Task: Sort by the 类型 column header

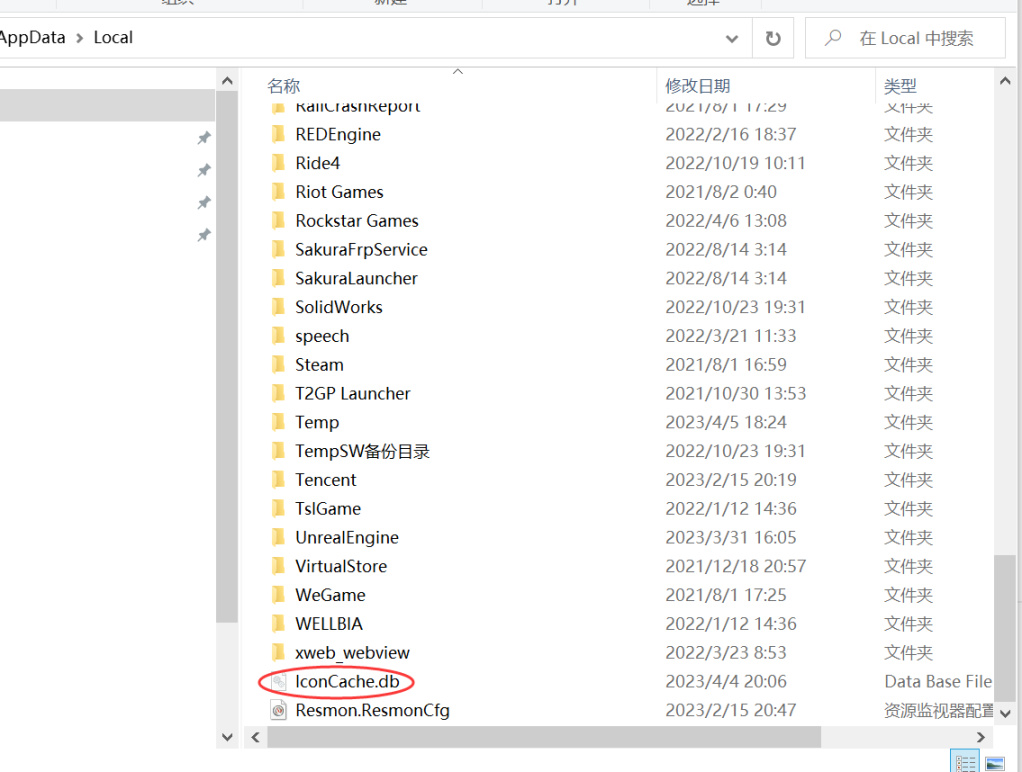Action: [900, 85]
